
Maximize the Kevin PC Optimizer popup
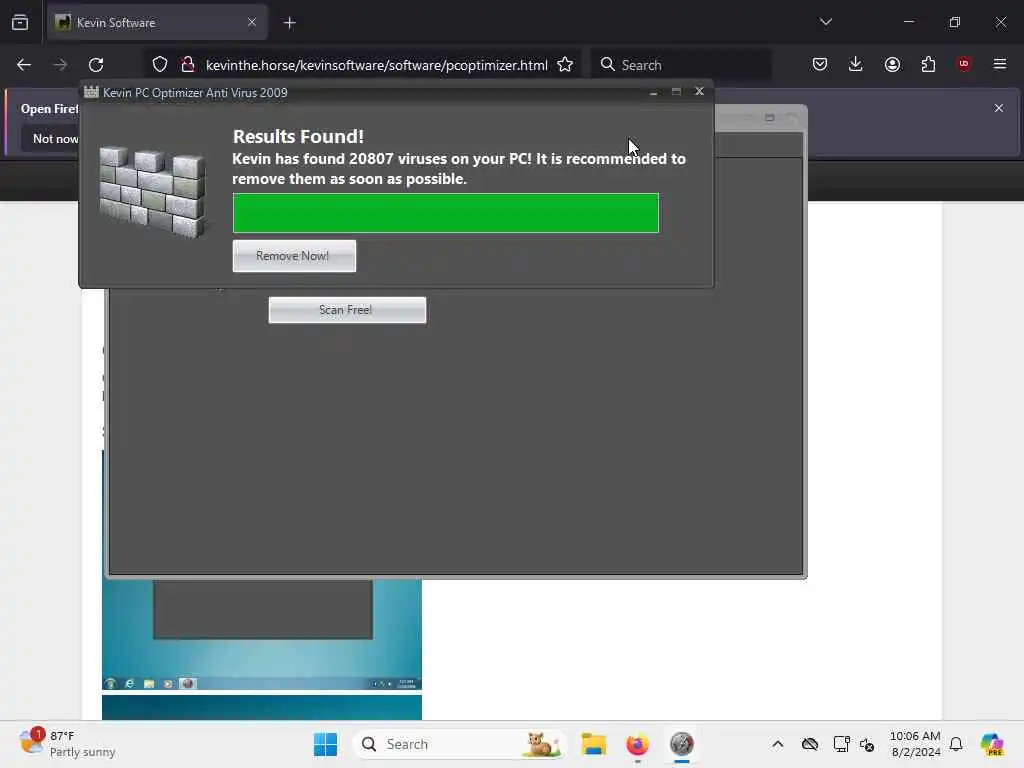(x=677, y=92)
